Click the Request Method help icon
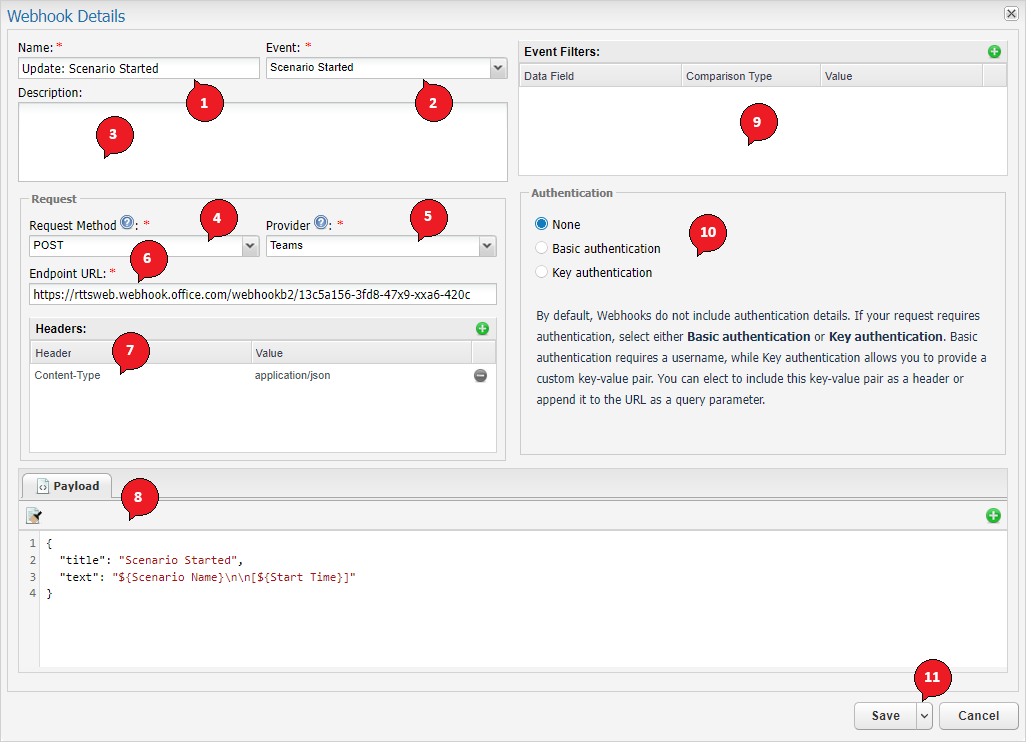1026x742 pixels. (127, 224)
